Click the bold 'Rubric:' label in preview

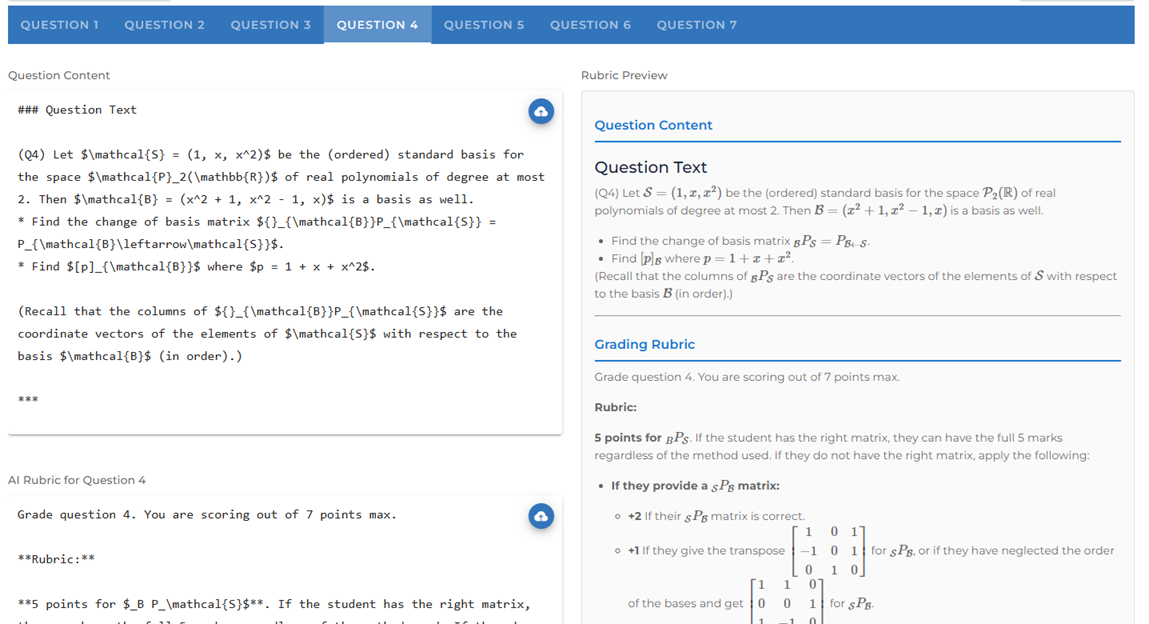[x=616, y=407]
